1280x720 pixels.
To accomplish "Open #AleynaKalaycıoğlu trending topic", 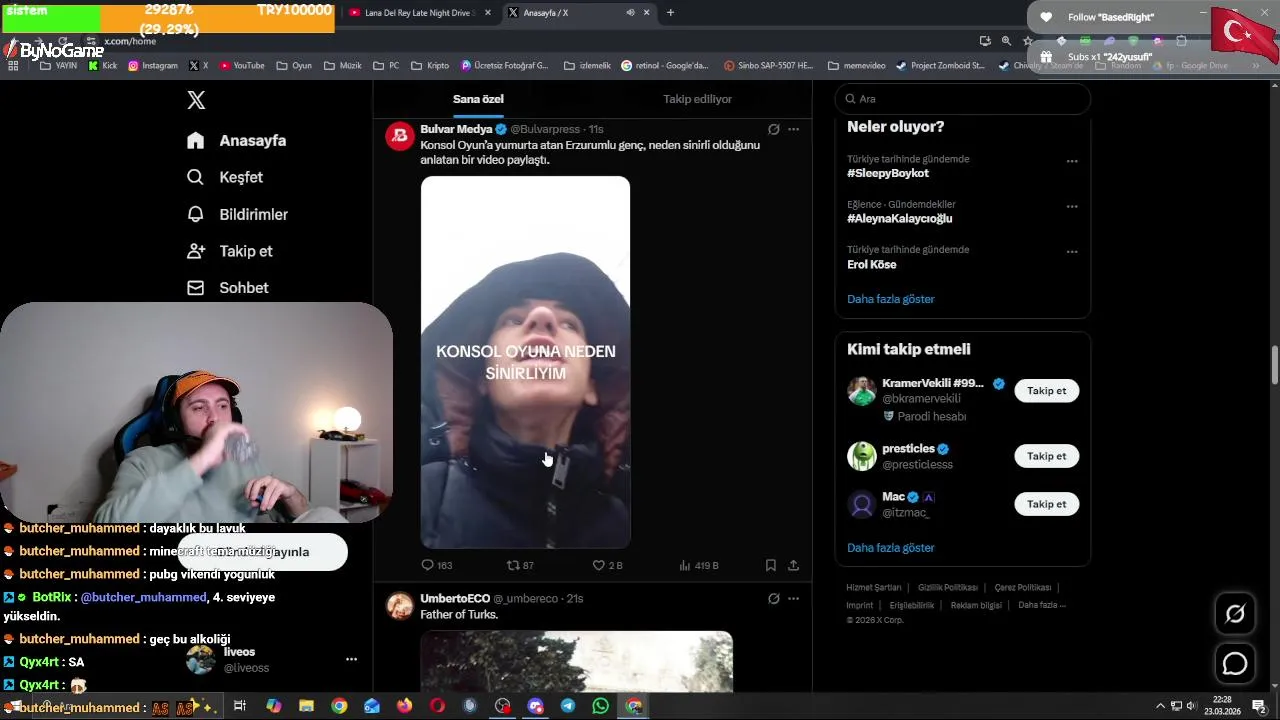I will click(899, 218).
